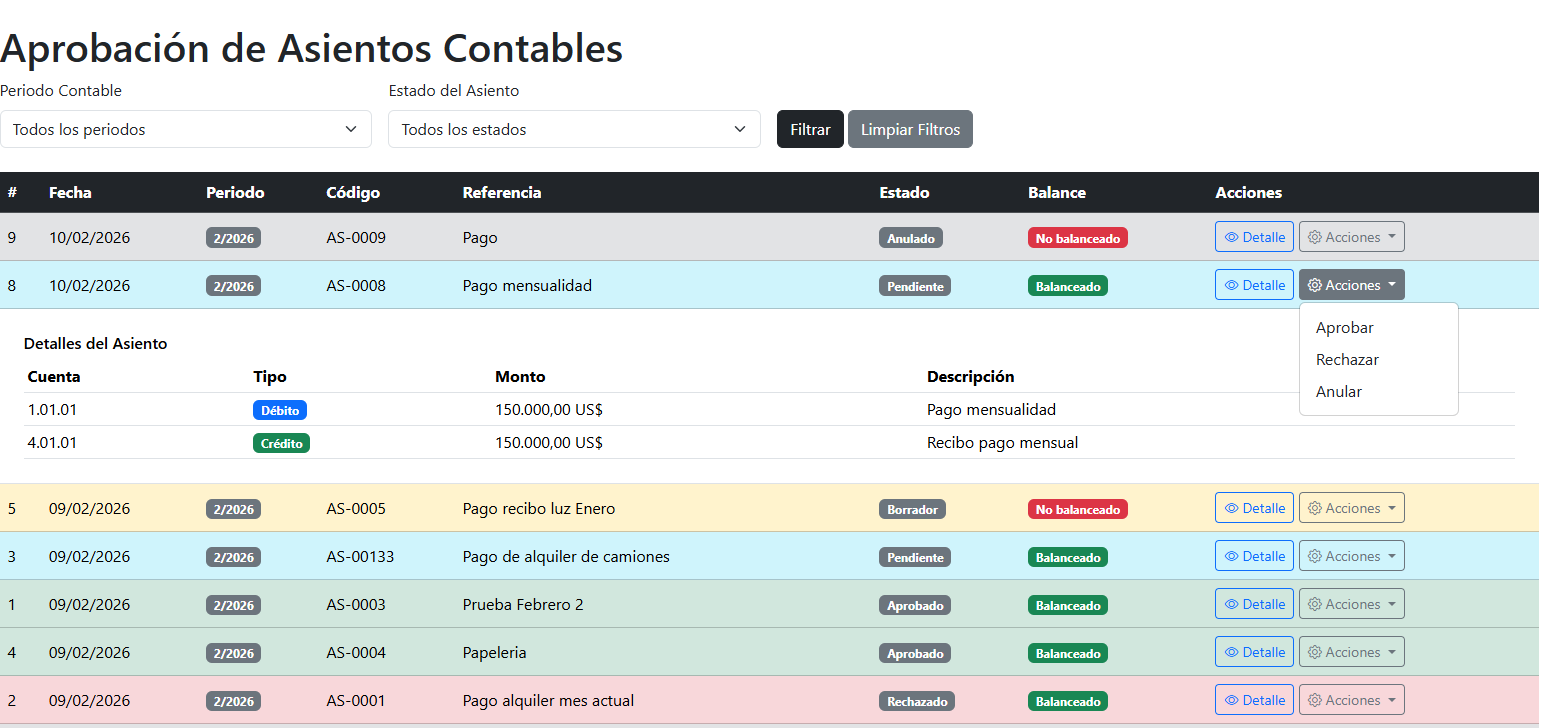Click the eye icon on Papeleria row
The width and height of the screenshot is (1542, 728).
(x=1232, y=652)
